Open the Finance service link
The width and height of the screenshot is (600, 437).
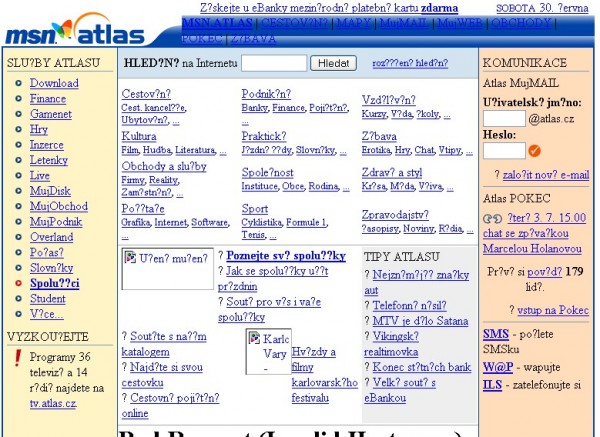48,99
